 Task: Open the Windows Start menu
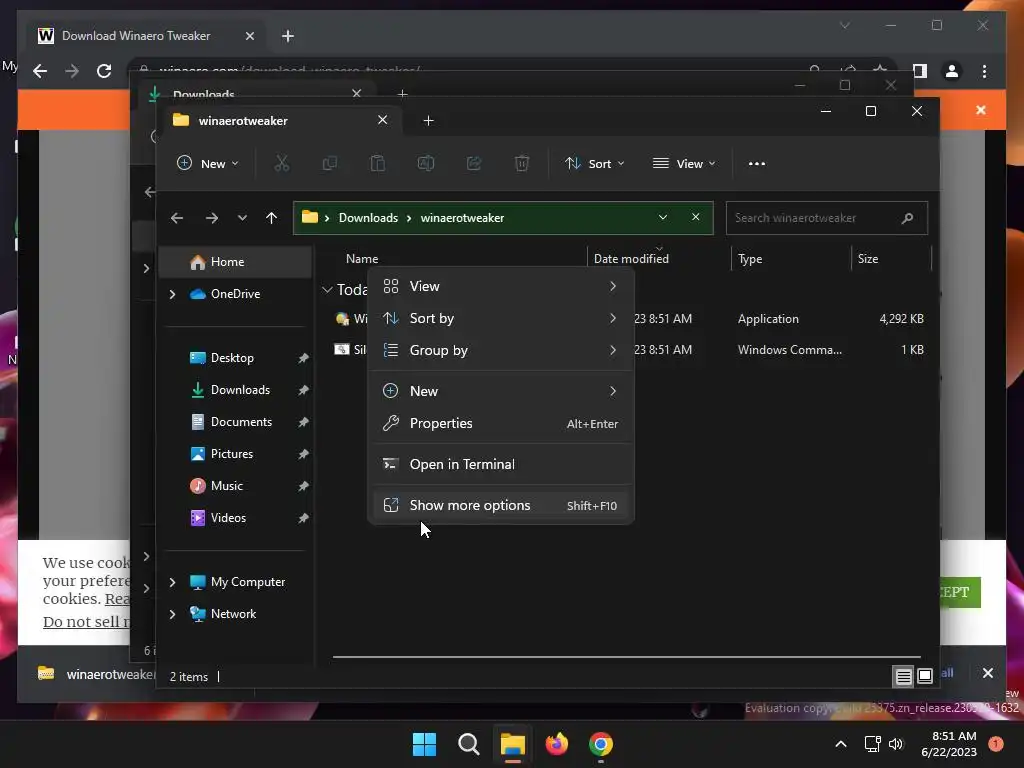(424, 744)
